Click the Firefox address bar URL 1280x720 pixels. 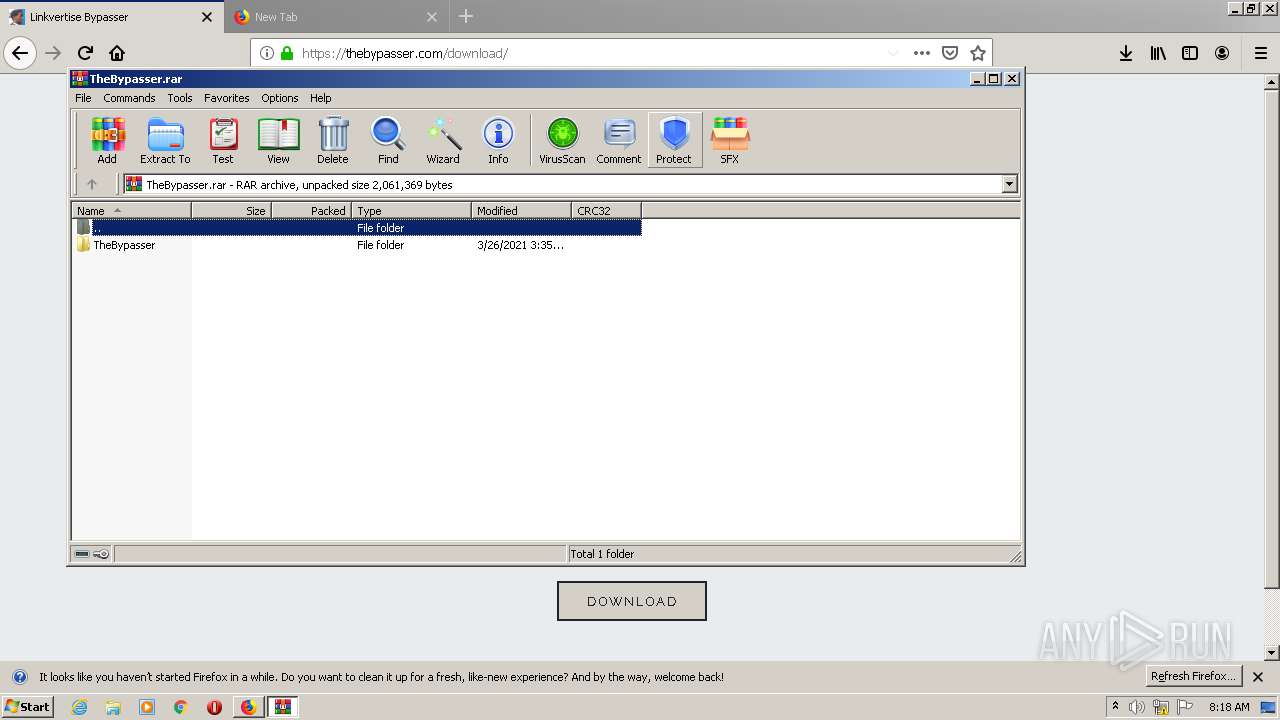pyautogui.click(x=405, y=53)
